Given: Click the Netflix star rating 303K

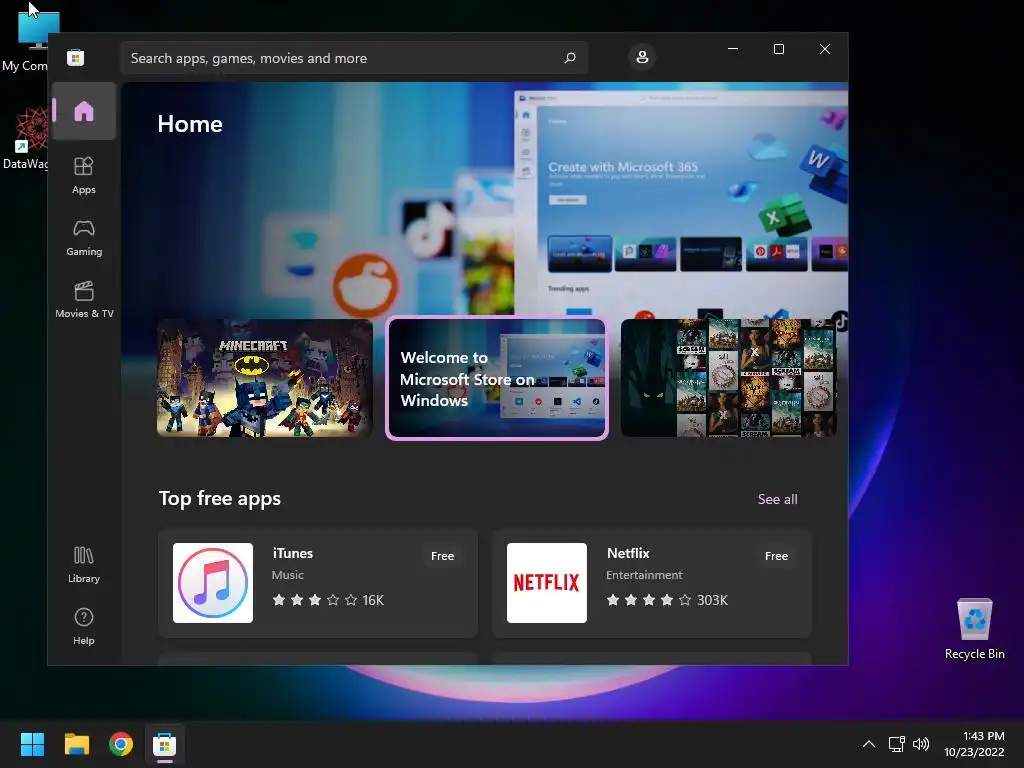Looking at the screenshot, I should pyautogui.click(x=667, y=600).
